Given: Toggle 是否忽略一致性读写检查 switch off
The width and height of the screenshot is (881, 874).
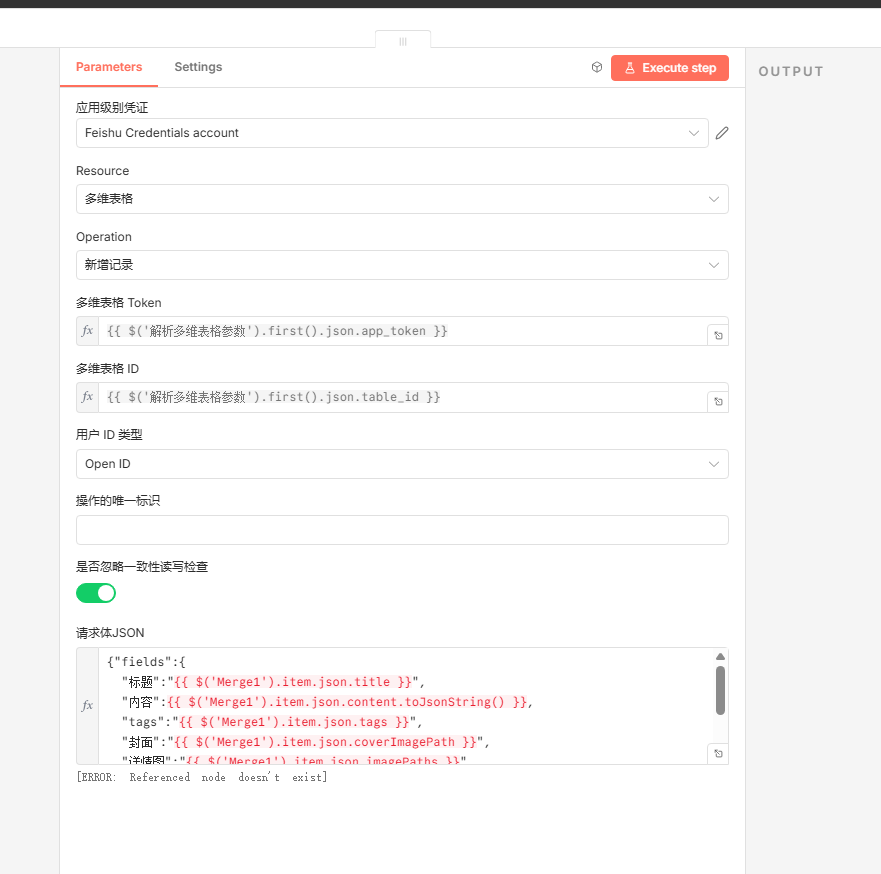Looking at the screenshot, I should (x=96, y=593).
